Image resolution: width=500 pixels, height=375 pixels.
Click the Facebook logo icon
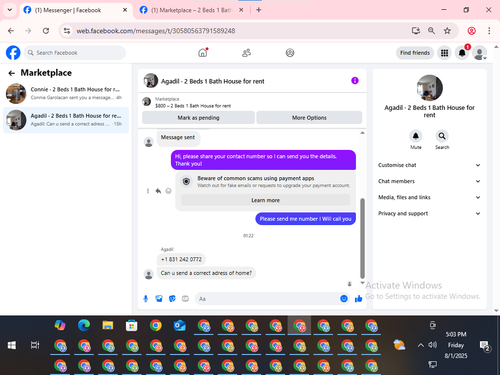point(13,53)
